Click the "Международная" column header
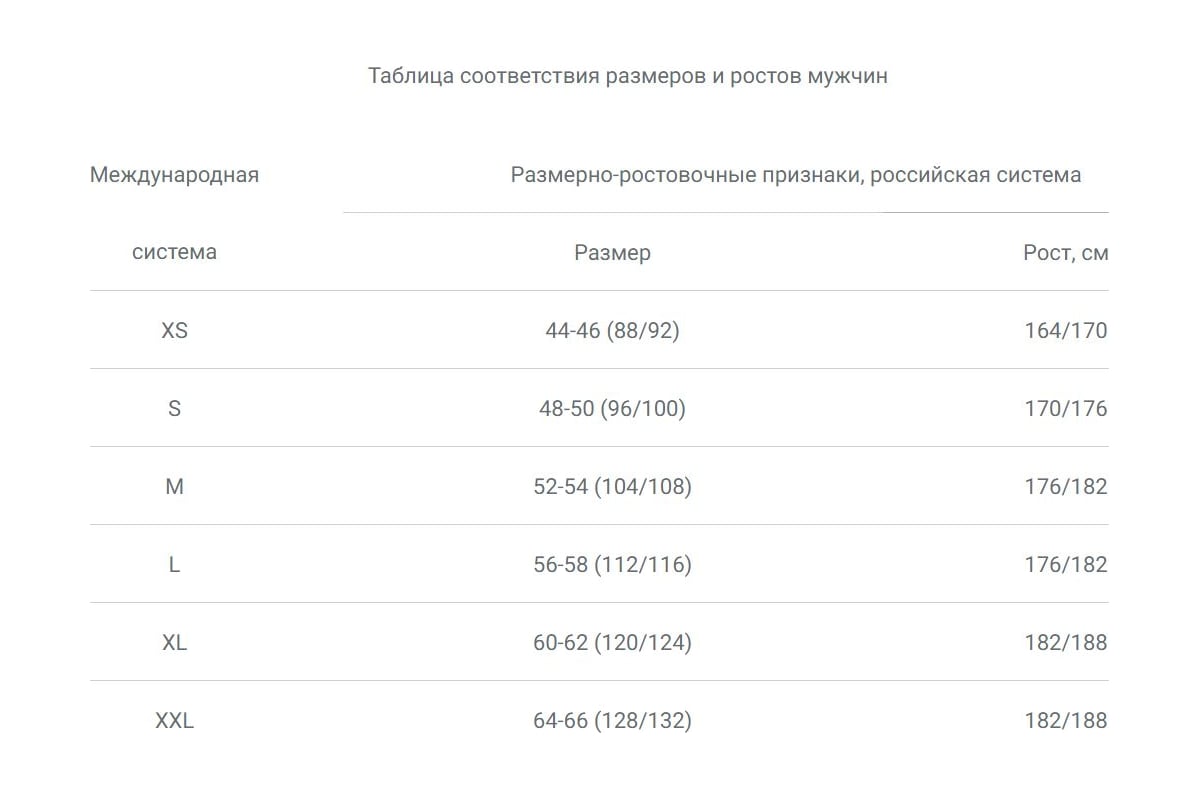The image size is (1200, 800). [174, 175]
